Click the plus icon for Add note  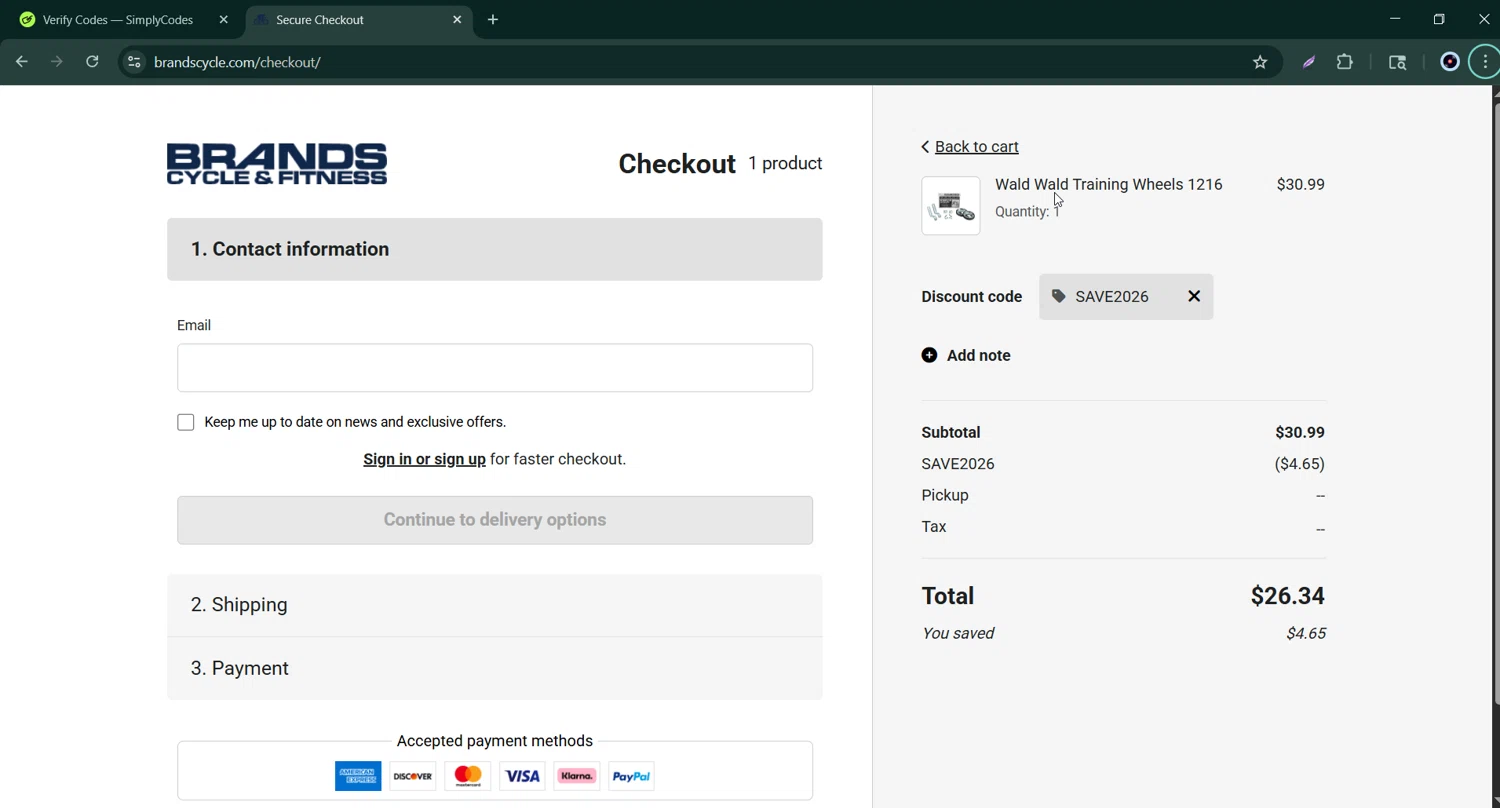(929, 355)
